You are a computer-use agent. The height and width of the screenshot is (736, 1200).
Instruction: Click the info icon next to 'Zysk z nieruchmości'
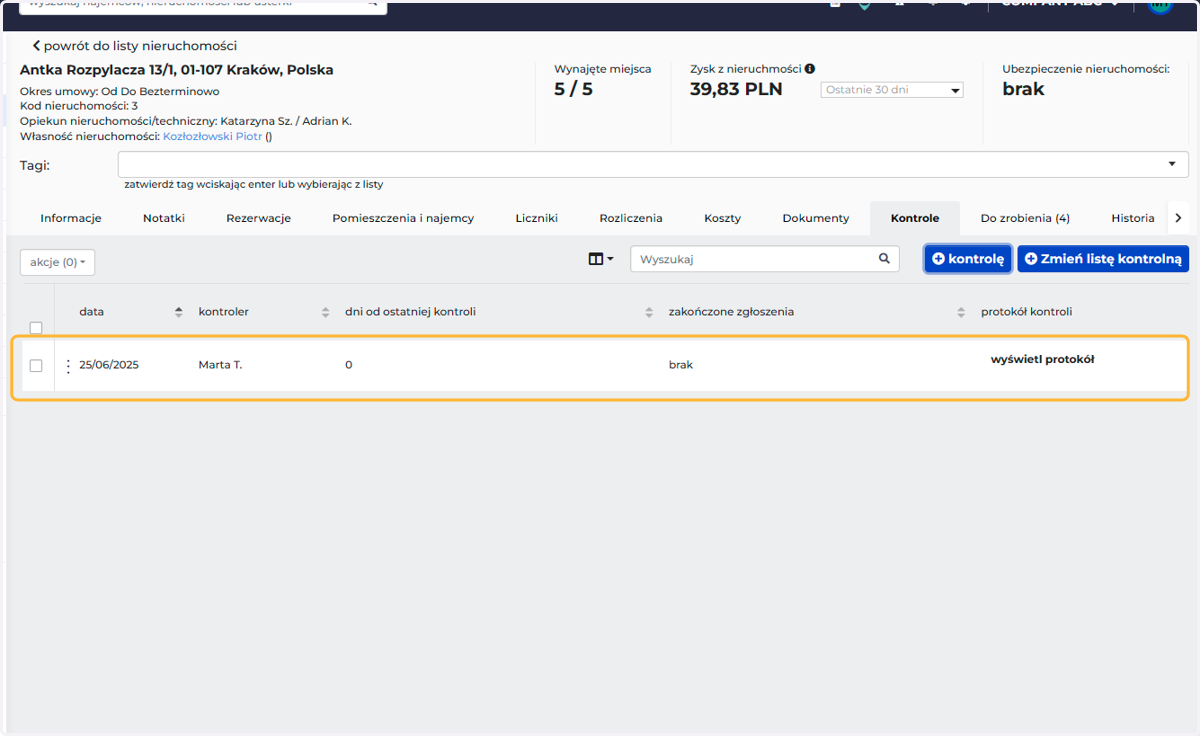pos(810,69)
